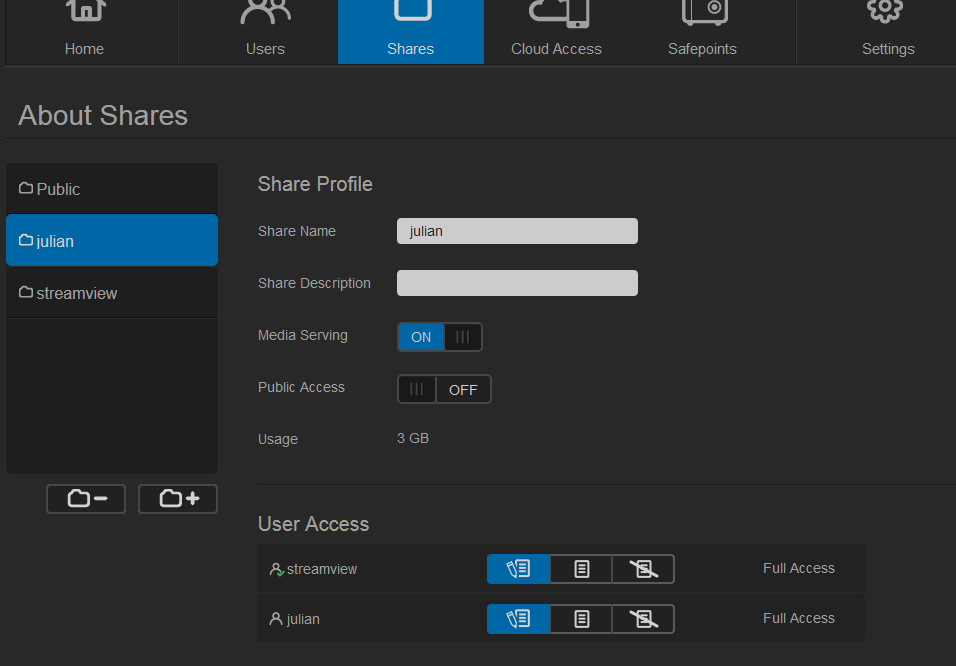Select the streamview share in list

point(112,293)
